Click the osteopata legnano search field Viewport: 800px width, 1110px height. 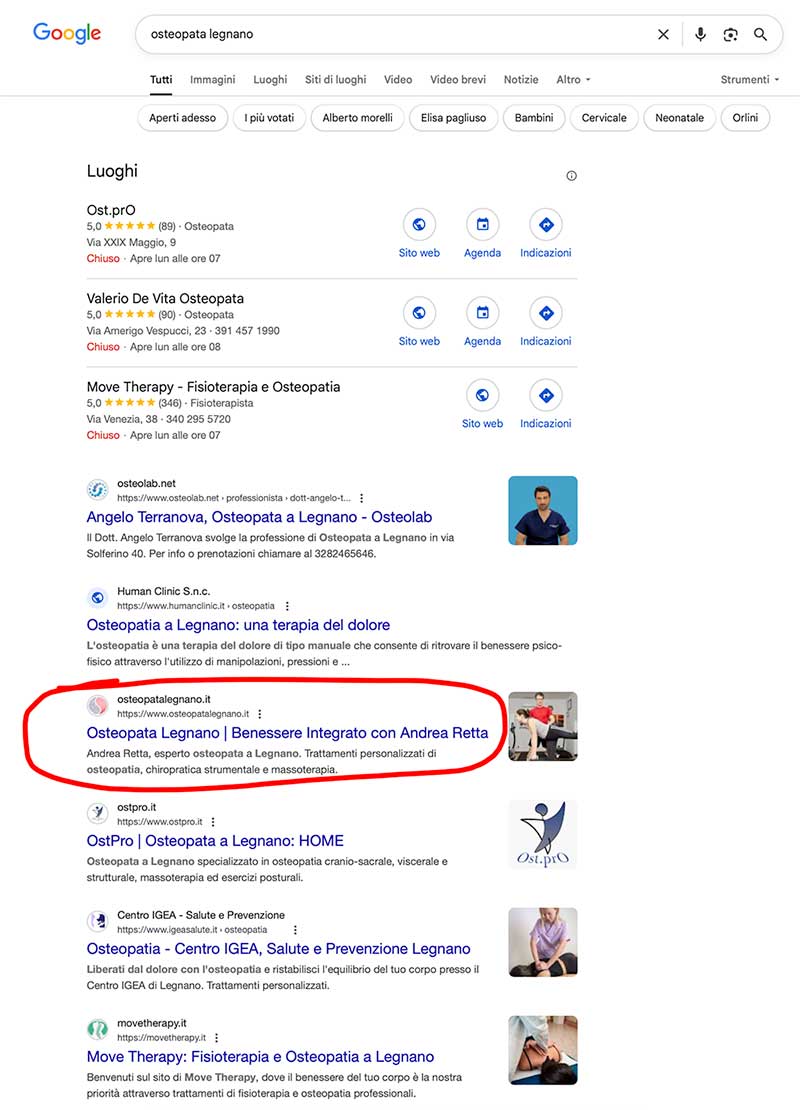tap(396, 34)
